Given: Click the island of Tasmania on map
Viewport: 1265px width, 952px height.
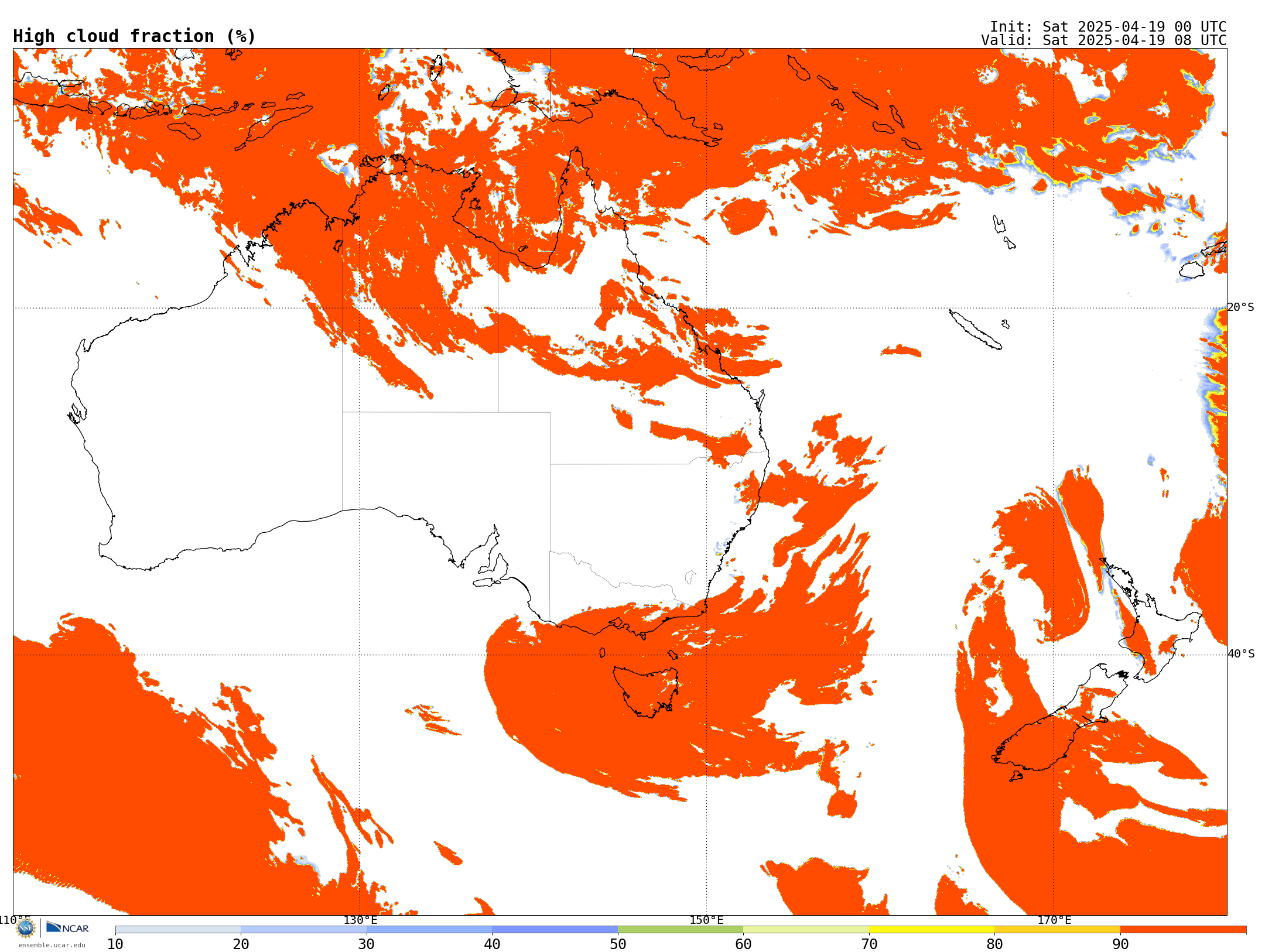Looking at the screenshot, I should (647, 691).
